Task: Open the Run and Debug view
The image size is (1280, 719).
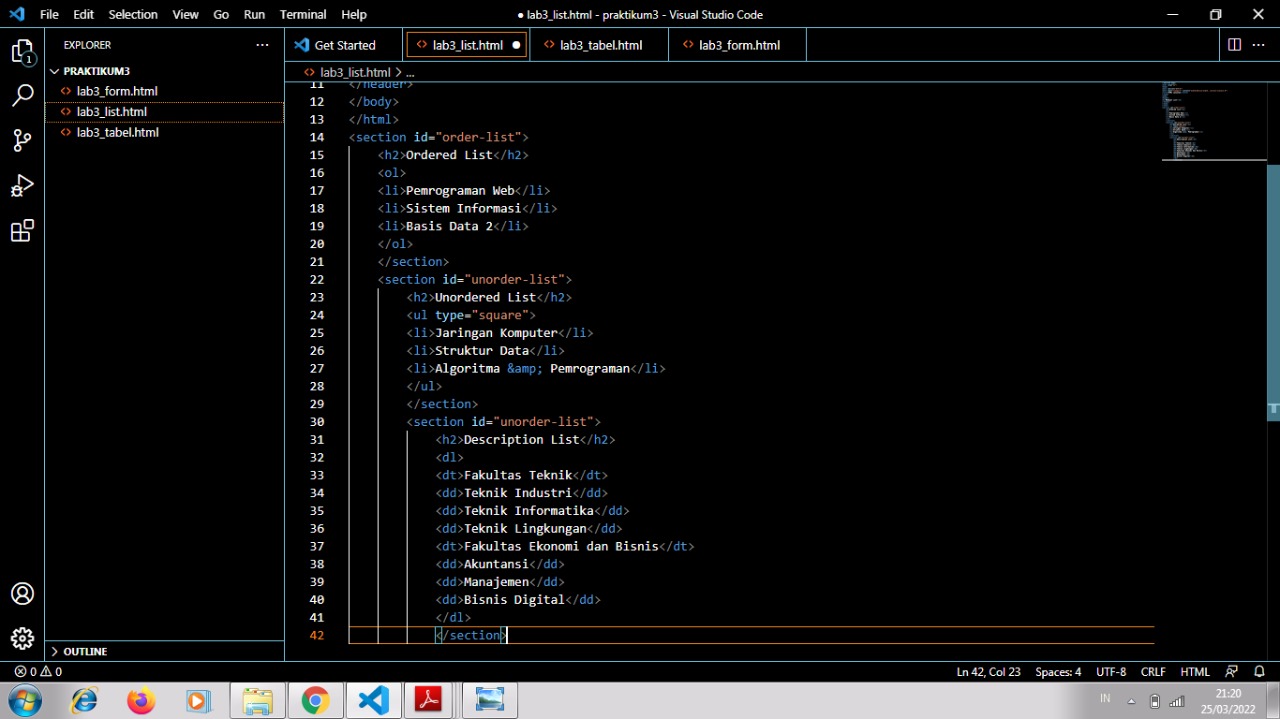Action: [x=22, y=186]
